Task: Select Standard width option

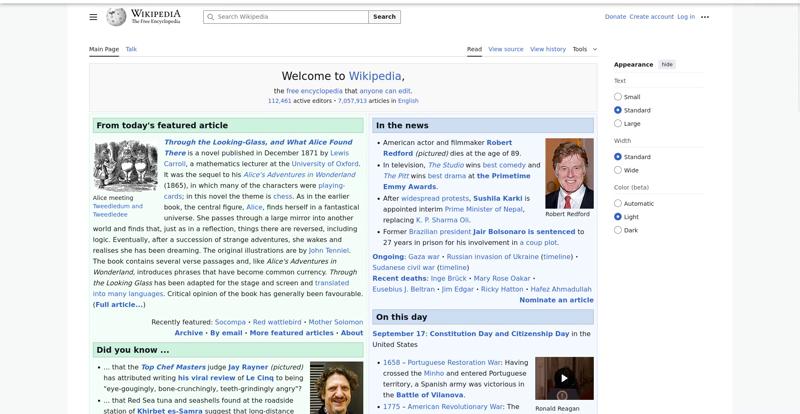Action: (618, 157)
